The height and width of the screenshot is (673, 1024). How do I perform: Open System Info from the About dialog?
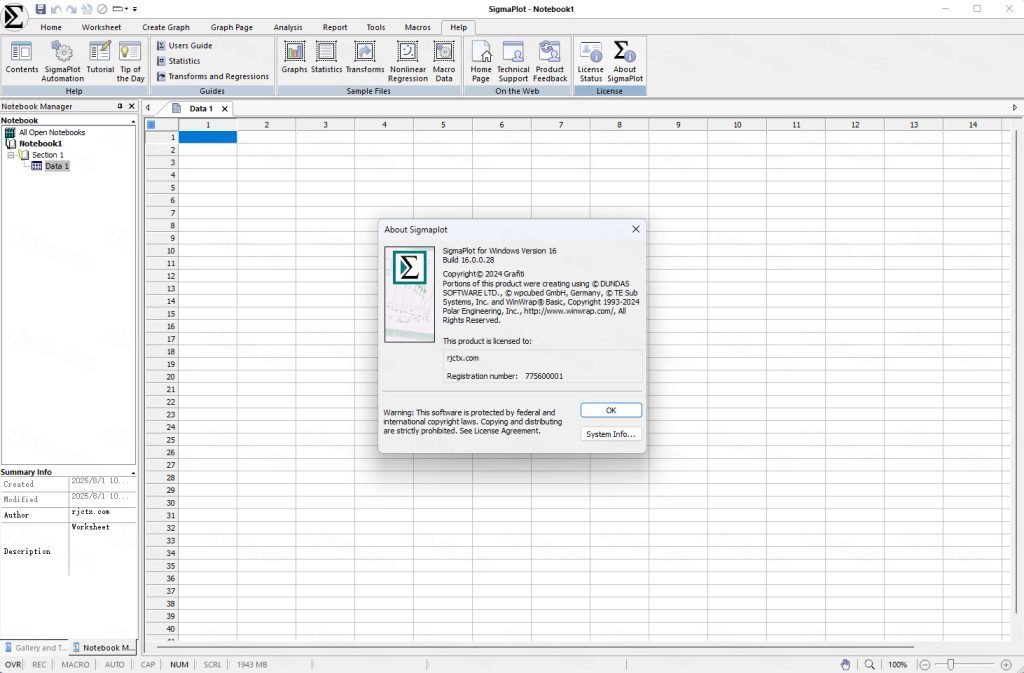(x=611, y=434)
